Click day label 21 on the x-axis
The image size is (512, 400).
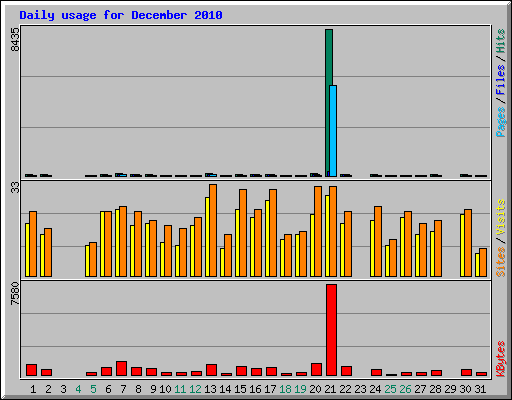[x=330, y=389]
